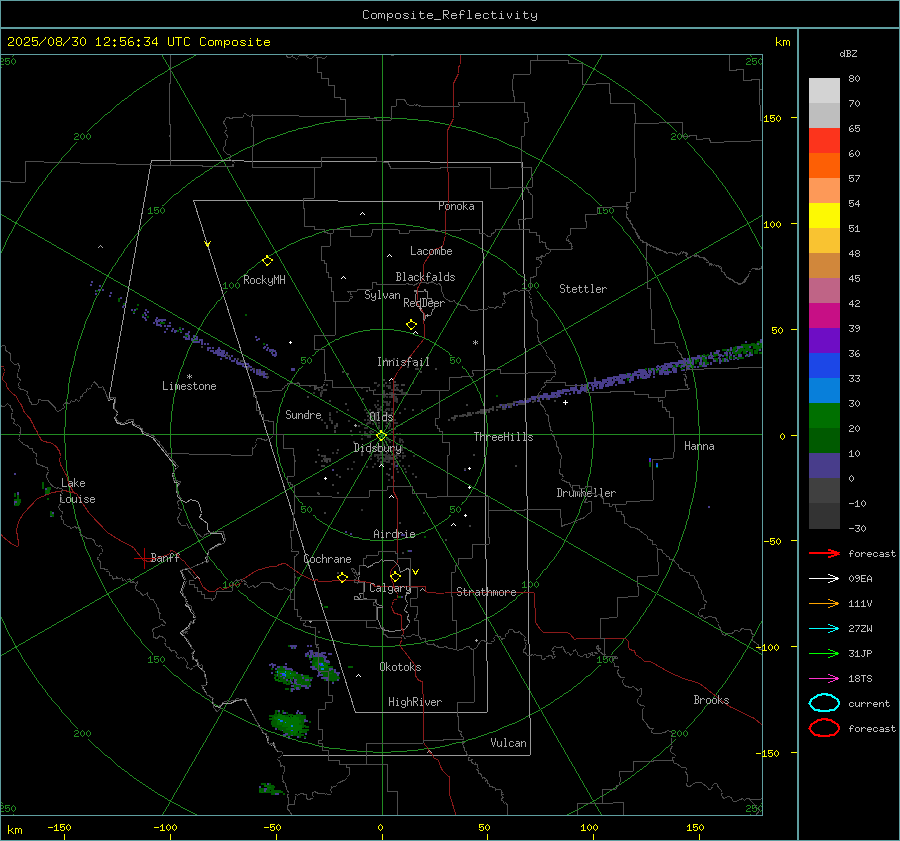
Task: Click the Lake Louise map label
Action: tap(77, 491)
